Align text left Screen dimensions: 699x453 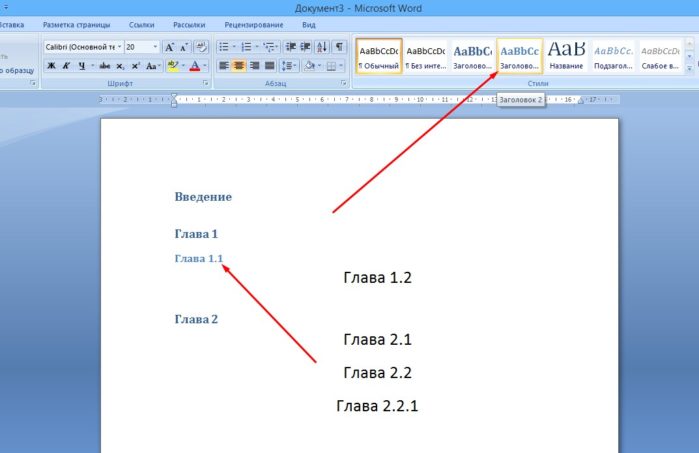pos(224,66)
